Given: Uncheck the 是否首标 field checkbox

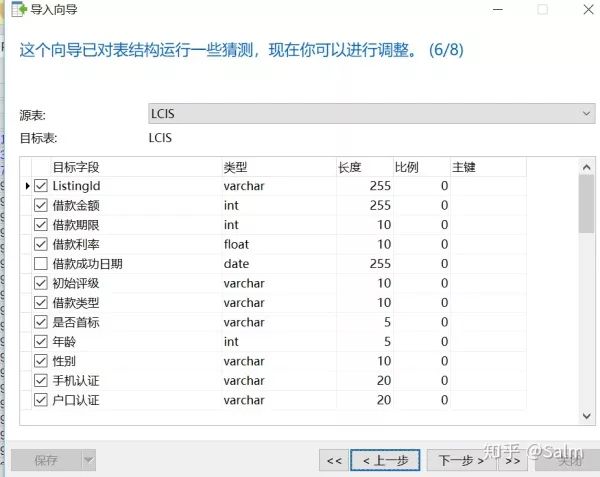Looking at the screenshot, I should tap(41, 322).
